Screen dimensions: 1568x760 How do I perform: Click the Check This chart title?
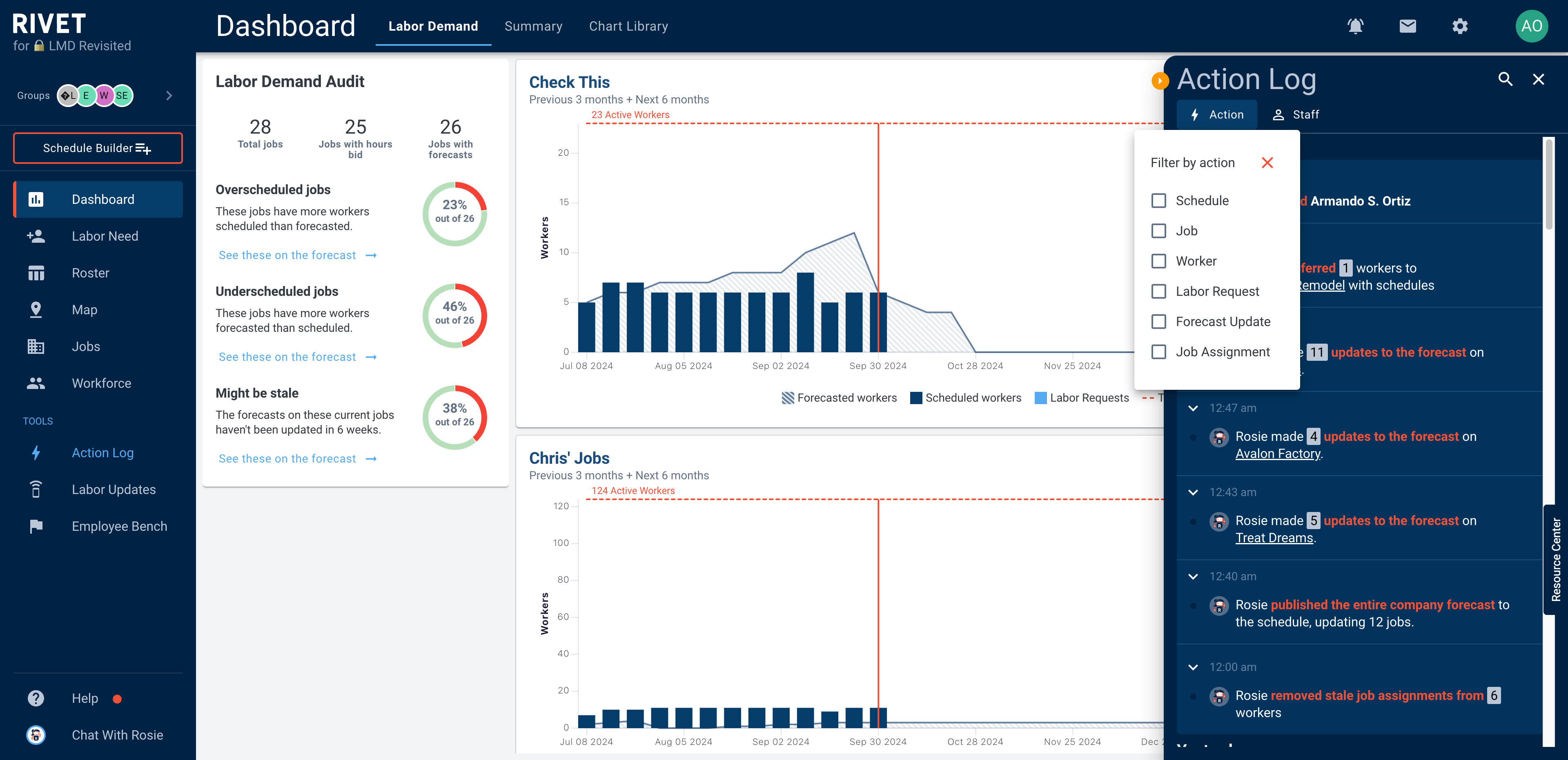pyautogui.click(x=569, y=82)
